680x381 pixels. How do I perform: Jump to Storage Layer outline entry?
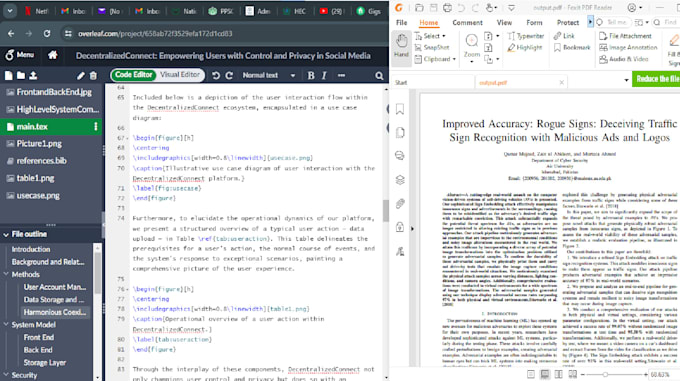coord(45,362)
